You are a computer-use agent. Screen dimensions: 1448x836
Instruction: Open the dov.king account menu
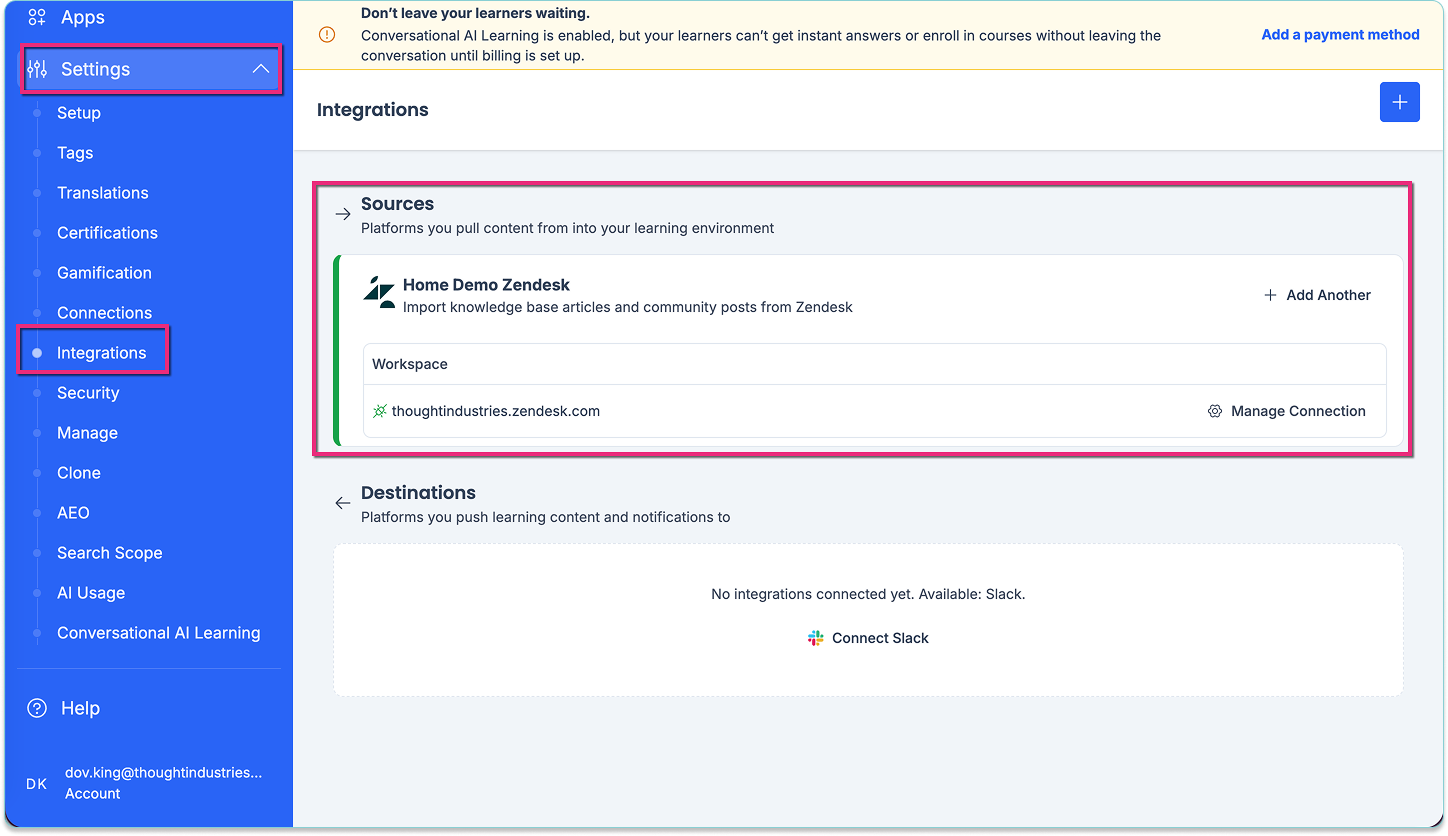point(163,783)
